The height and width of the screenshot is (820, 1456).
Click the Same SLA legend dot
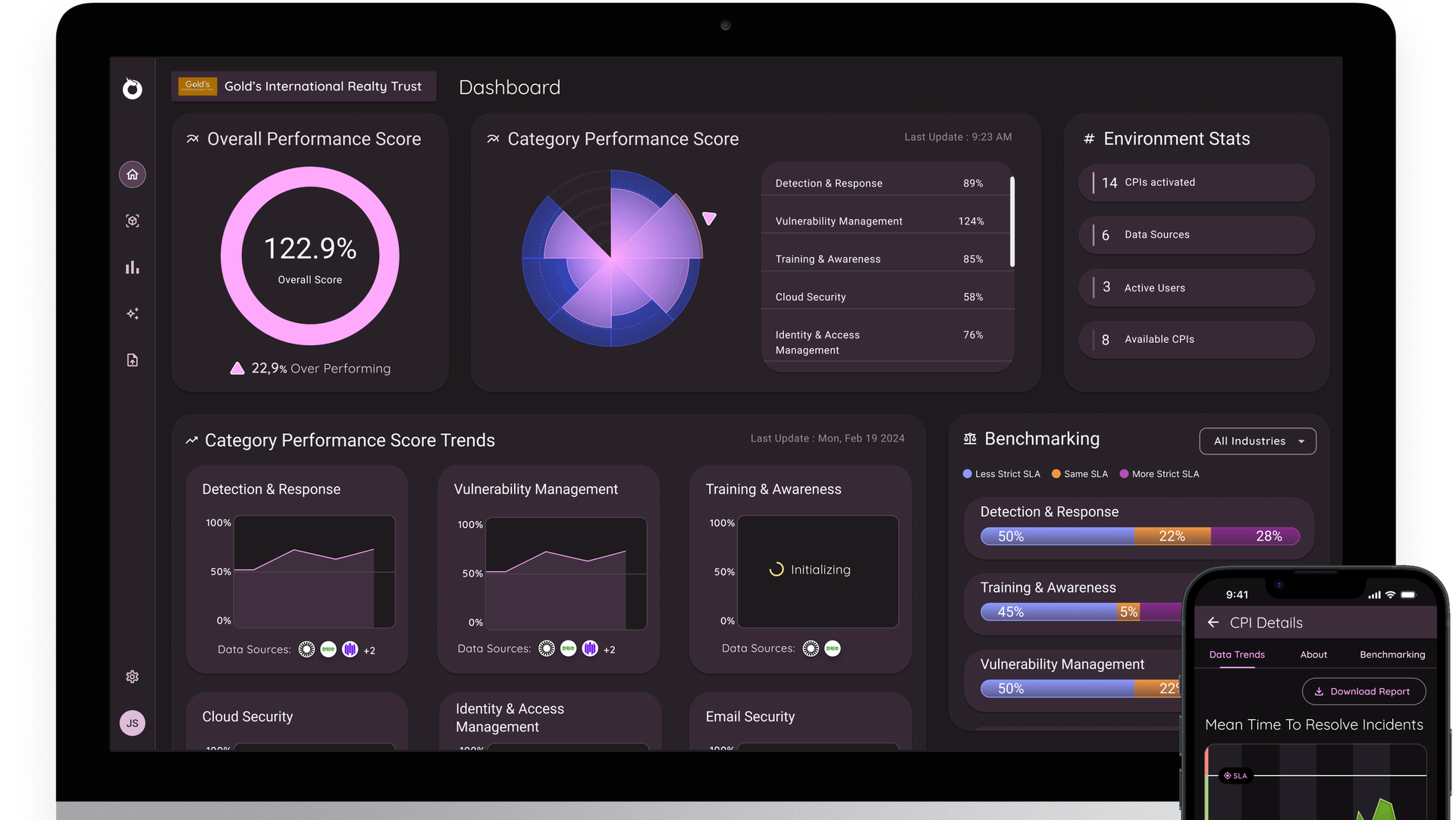coord(1056,474)
